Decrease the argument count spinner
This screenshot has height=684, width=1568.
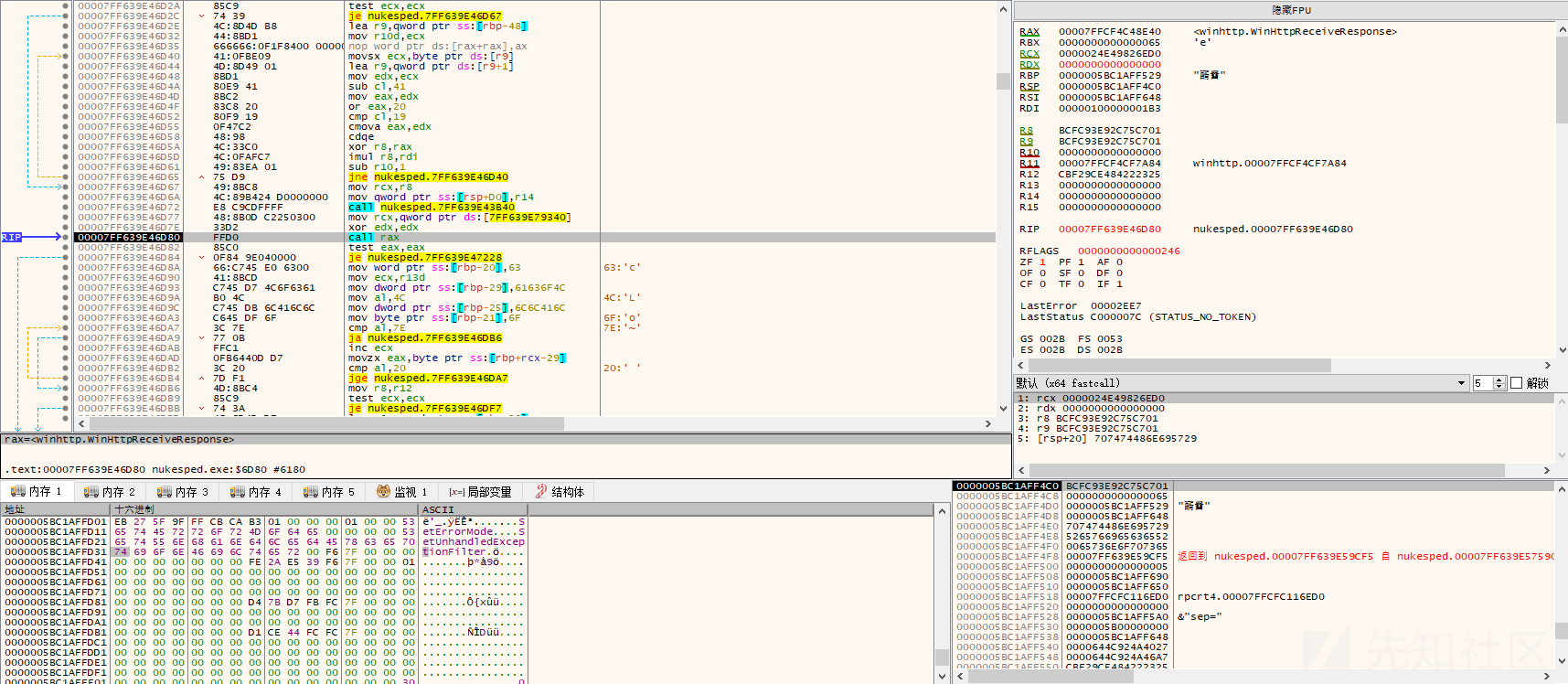tap(1499, 387)
